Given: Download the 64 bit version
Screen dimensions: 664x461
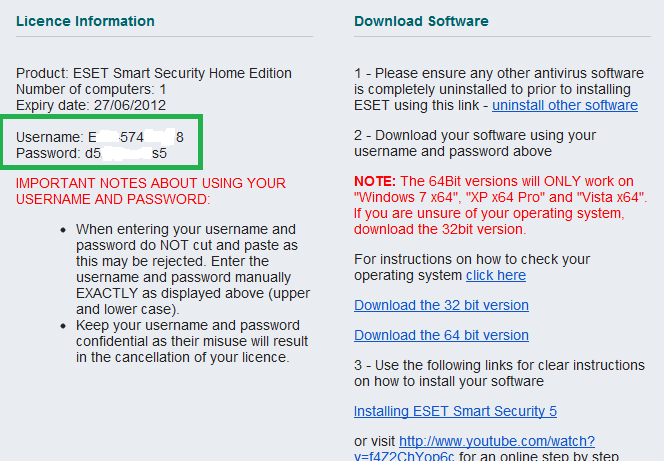Looking at the screenshot, I should (x=441, y=335).
